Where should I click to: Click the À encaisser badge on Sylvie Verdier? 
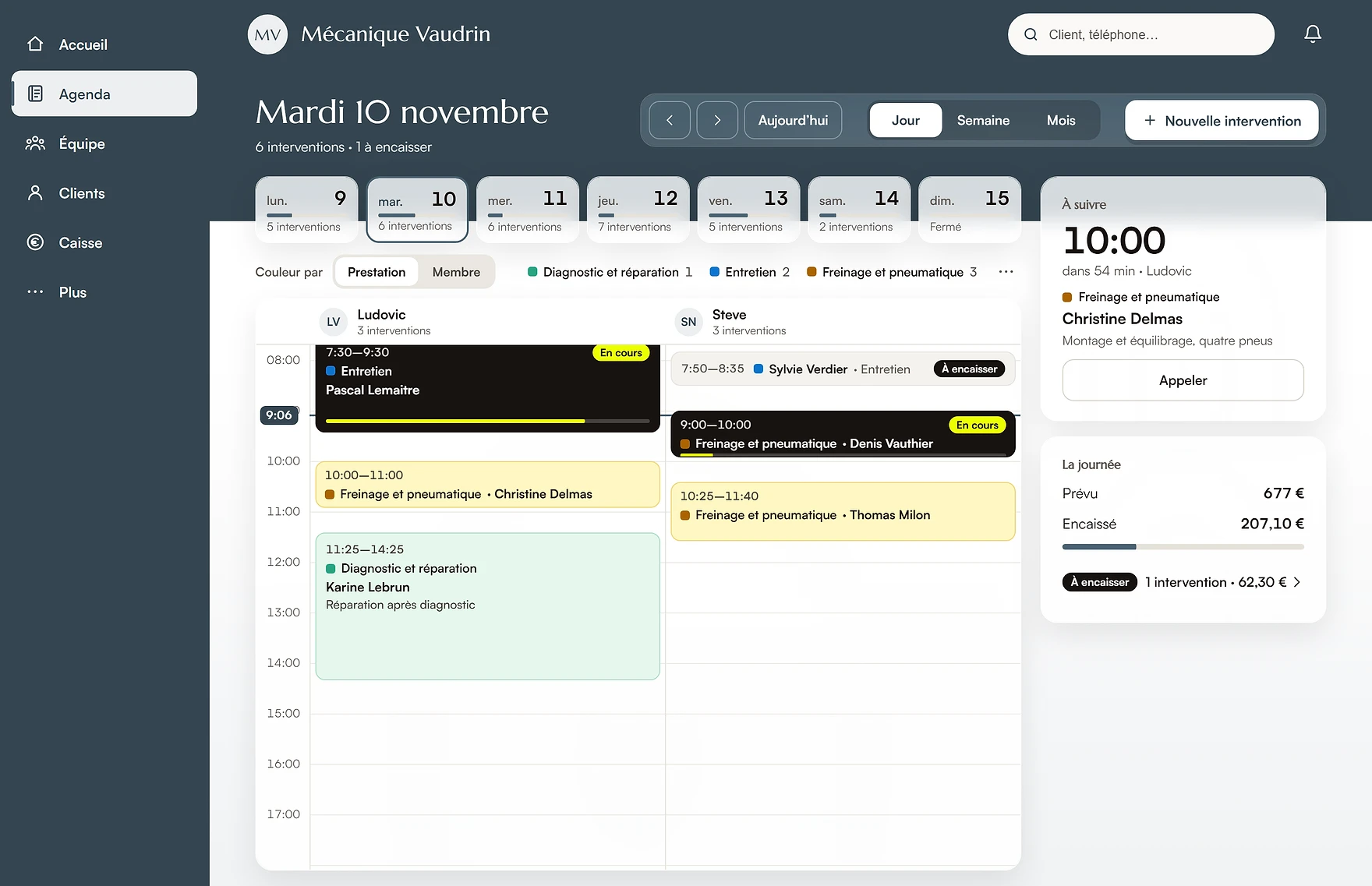click(x=969, y=369)
